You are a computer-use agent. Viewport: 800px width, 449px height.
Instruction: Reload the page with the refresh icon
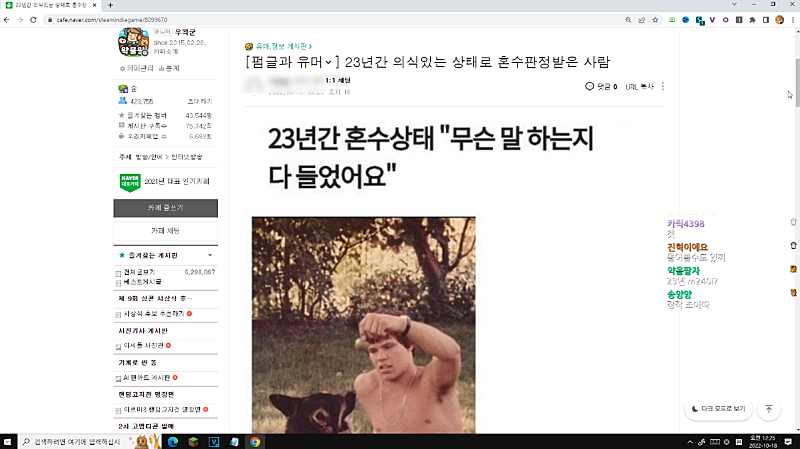33,20
